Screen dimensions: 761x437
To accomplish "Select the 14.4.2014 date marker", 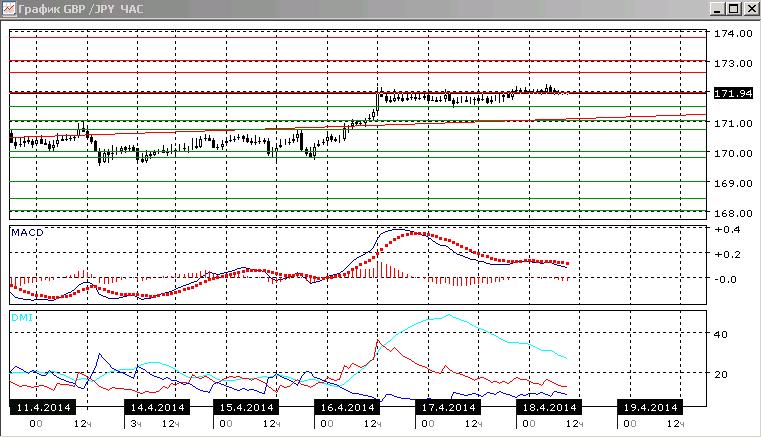I will [157, 407].
